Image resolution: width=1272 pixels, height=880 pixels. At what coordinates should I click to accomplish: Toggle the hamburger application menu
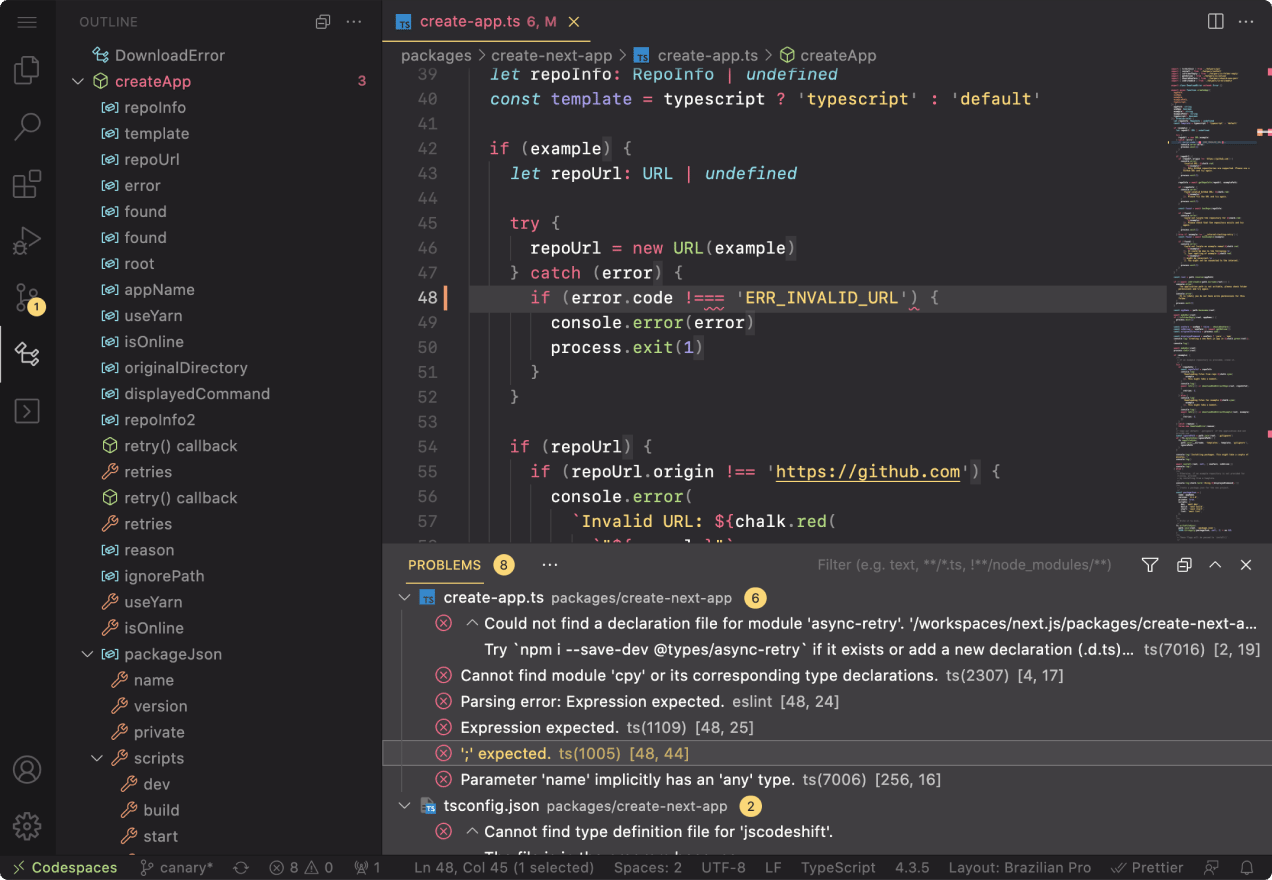[x=27, y=22]
